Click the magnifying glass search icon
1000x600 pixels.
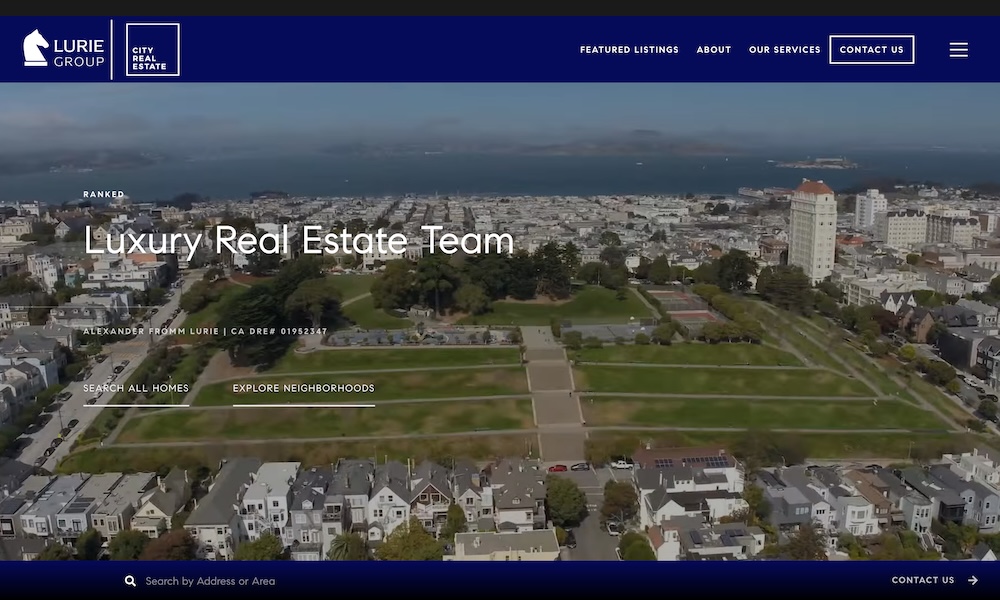(x=130, y=581)
